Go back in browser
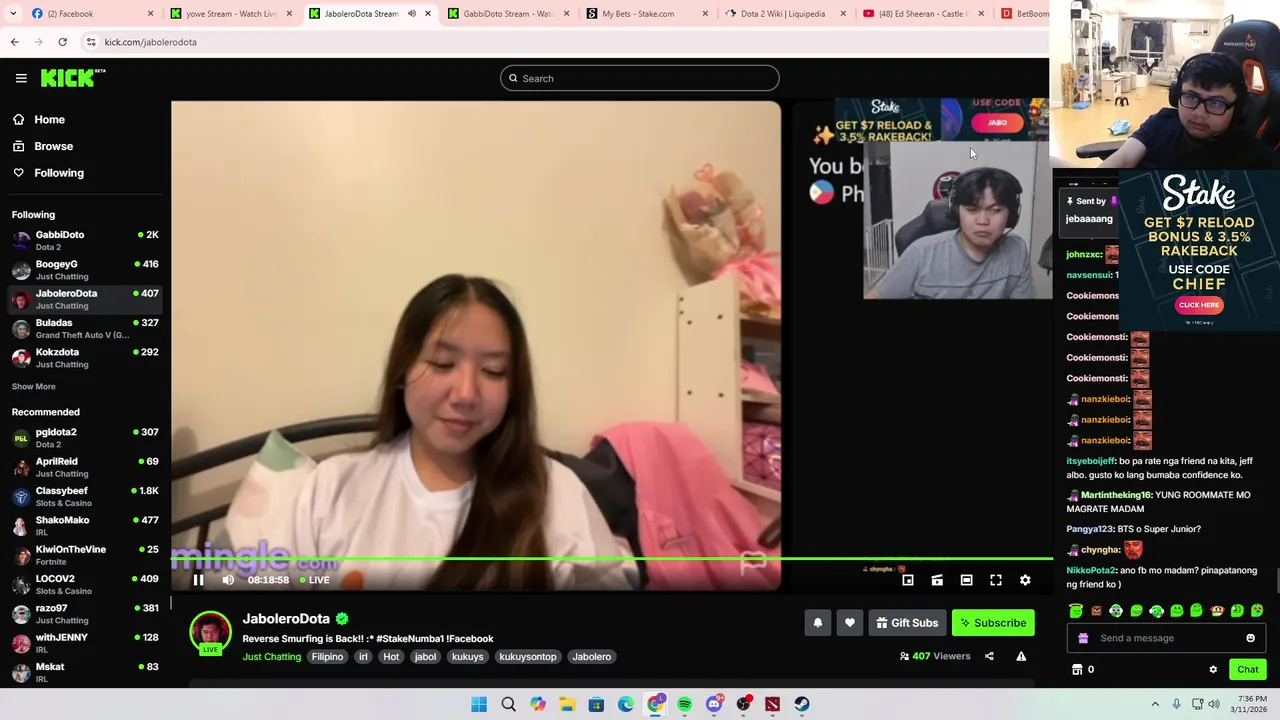This screenshot has height=720, width=1280. [x=14, y=42]
